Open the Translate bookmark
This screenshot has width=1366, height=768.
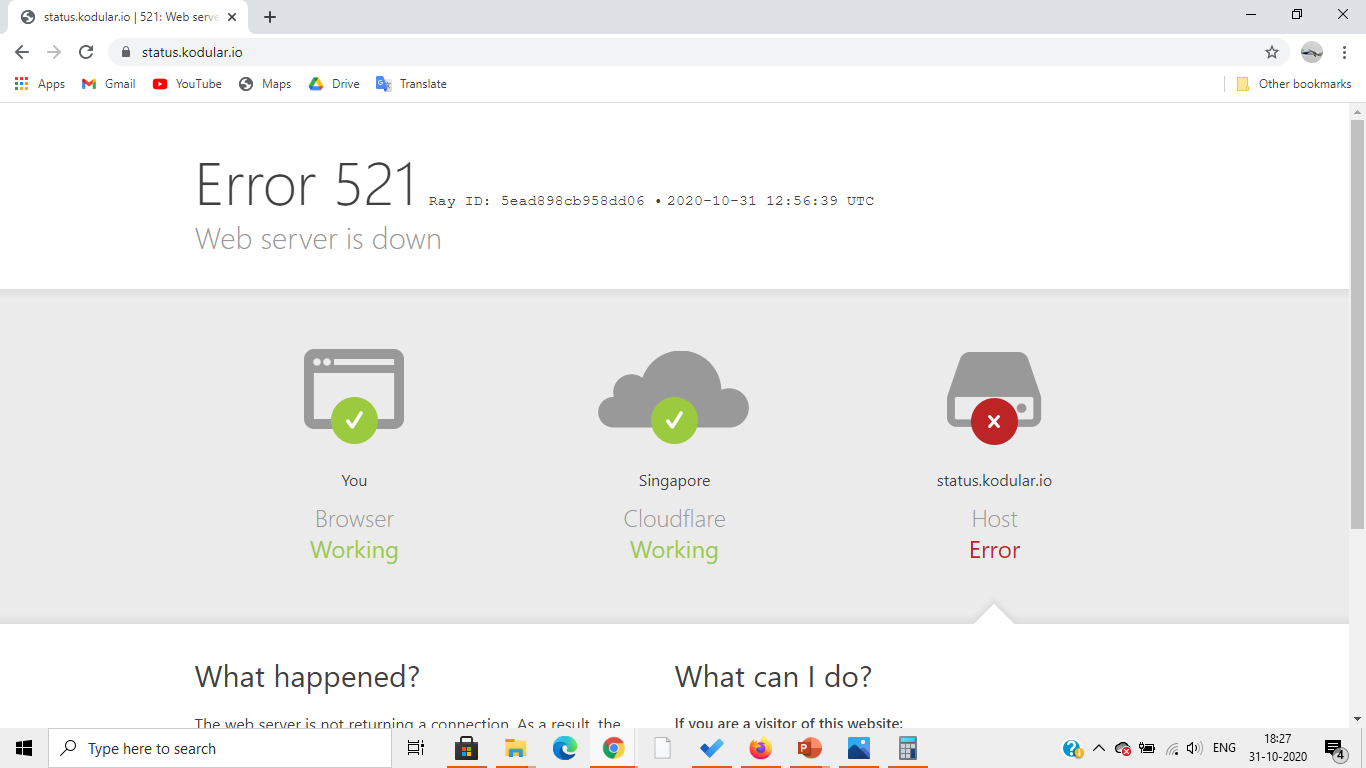pos(411,84)
